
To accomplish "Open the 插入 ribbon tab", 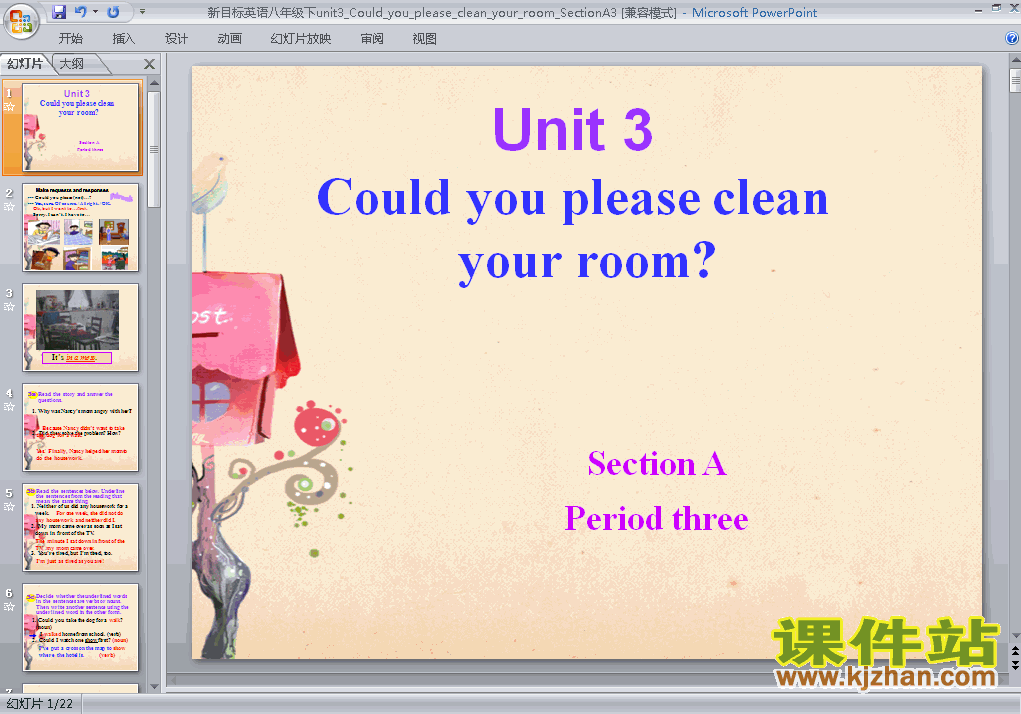I will pos(123,39).
